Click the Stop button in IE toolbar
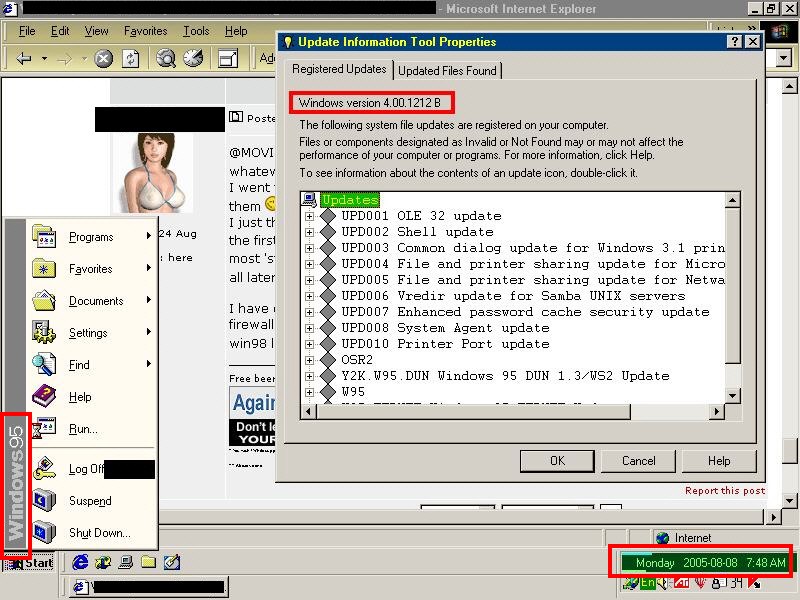This screenshot has height=600, width=800. (x=104, y=59)
